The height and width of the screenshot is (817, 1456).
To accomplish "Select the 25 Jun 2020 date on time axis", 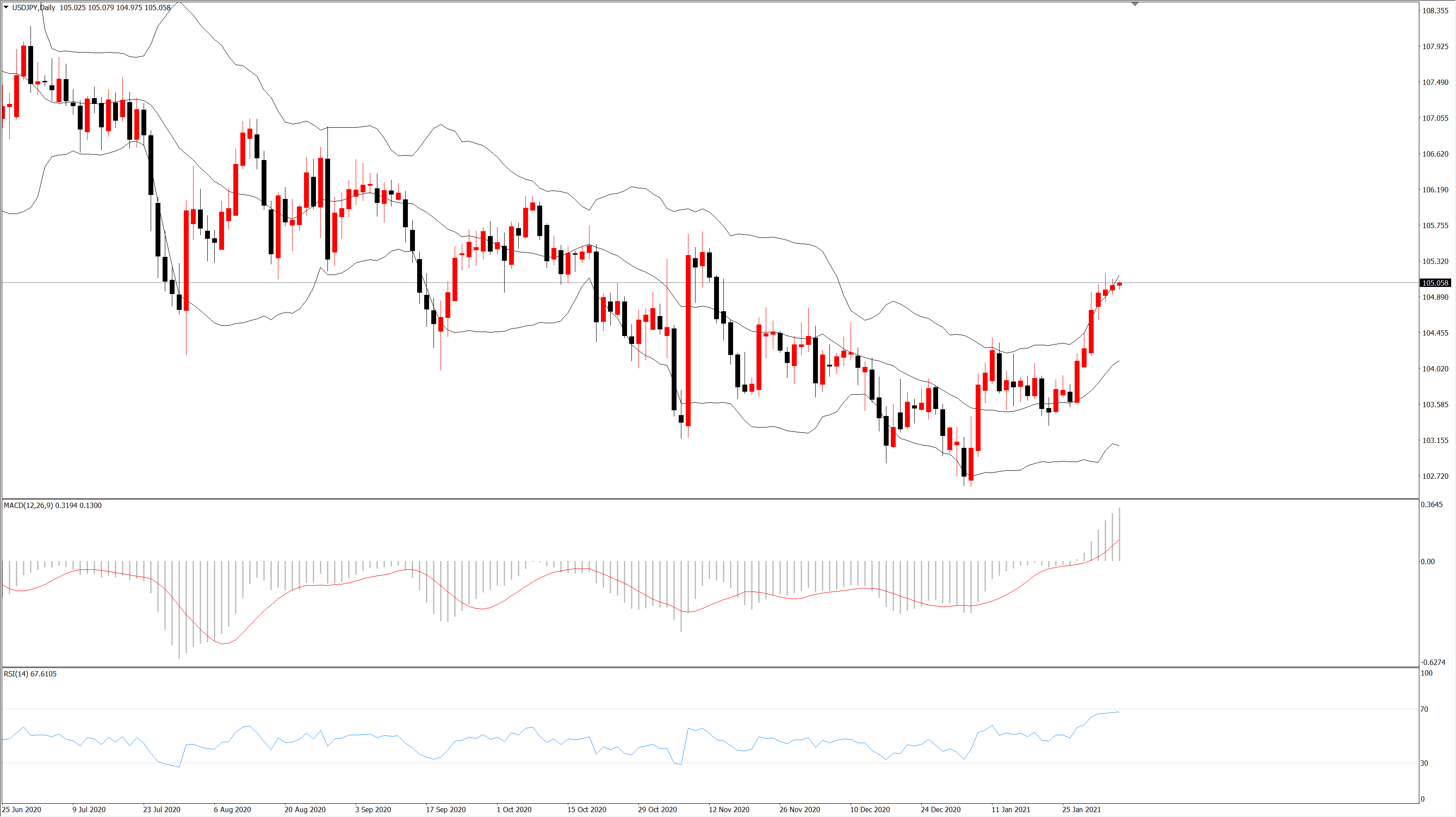I will tap(22, 809).
